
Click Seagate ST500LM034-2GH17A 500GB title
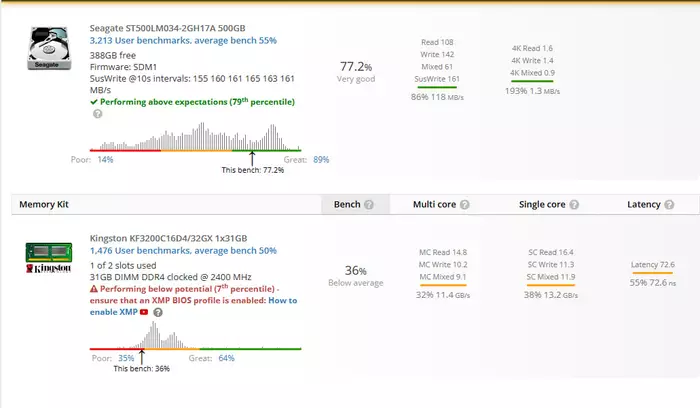coord(167,28)
